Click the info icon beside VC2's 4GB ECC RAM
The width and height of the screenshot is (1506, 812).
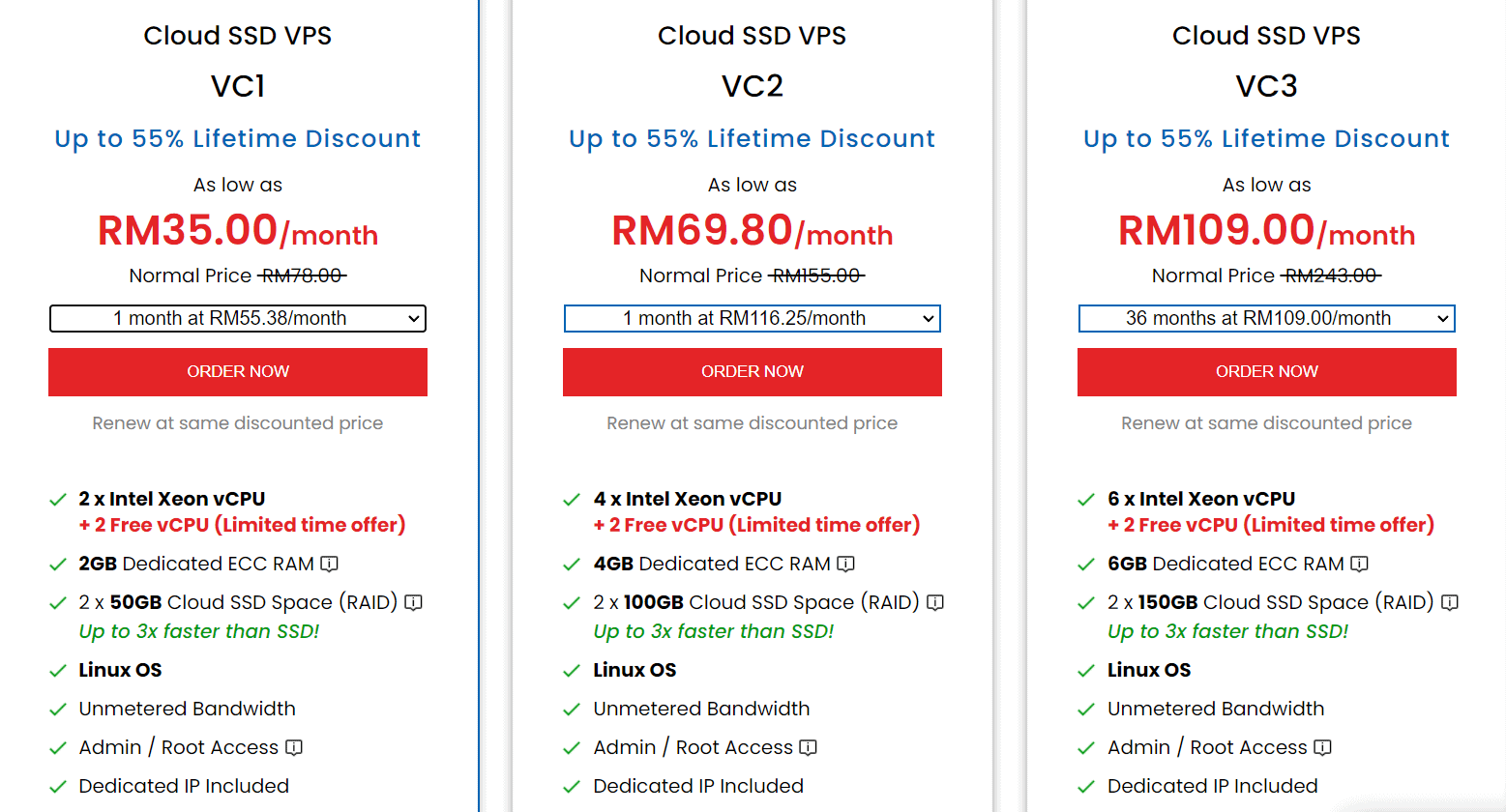(x=847, y=564)
